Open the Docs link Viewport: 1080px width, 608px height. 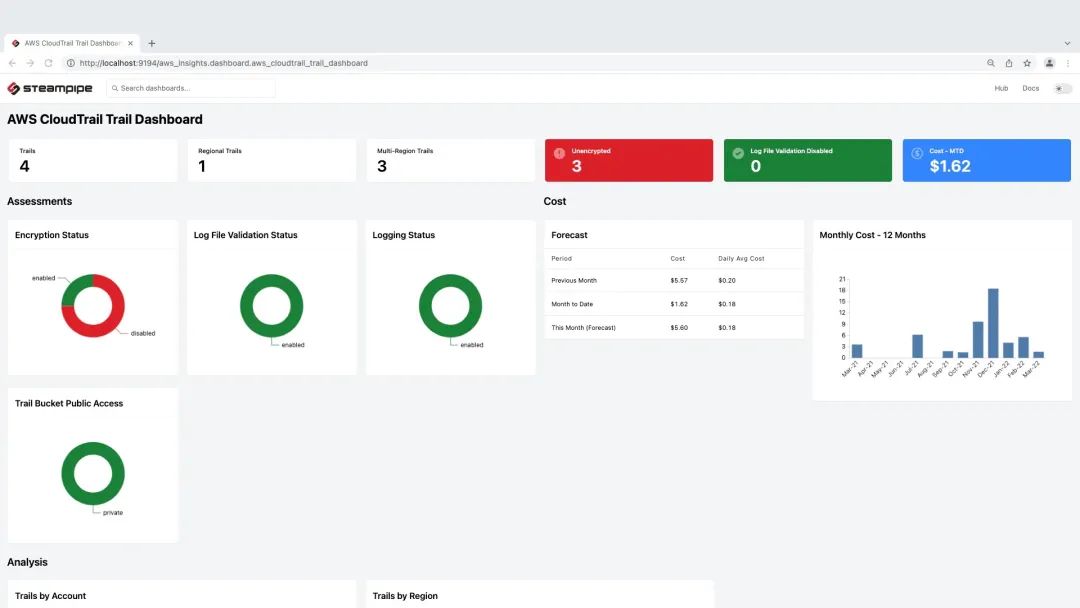1031,88
